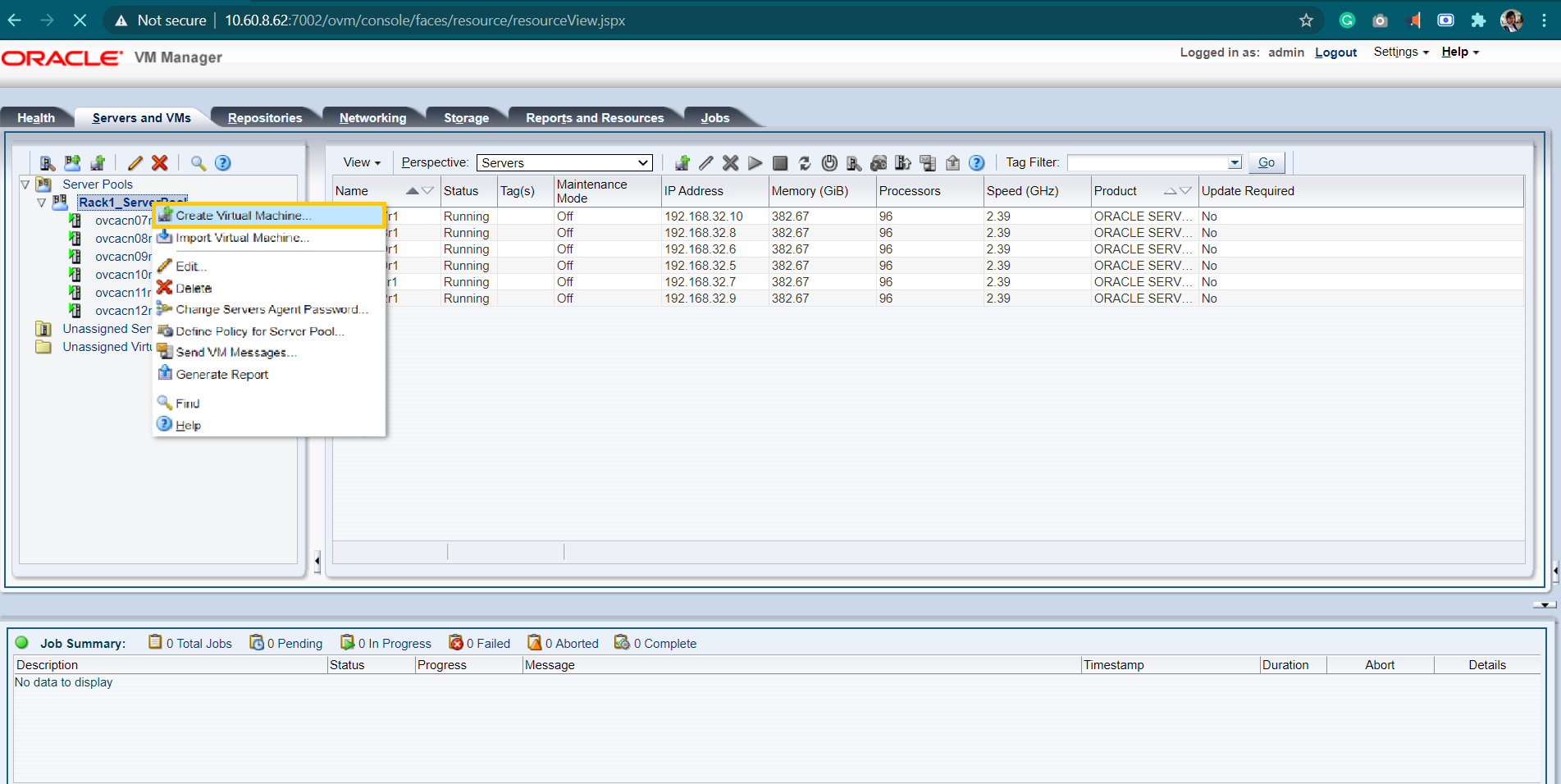This screenshot has height=784, width=1561.
Task: Choose Find in the context menu
Action: tap(269, 403)
